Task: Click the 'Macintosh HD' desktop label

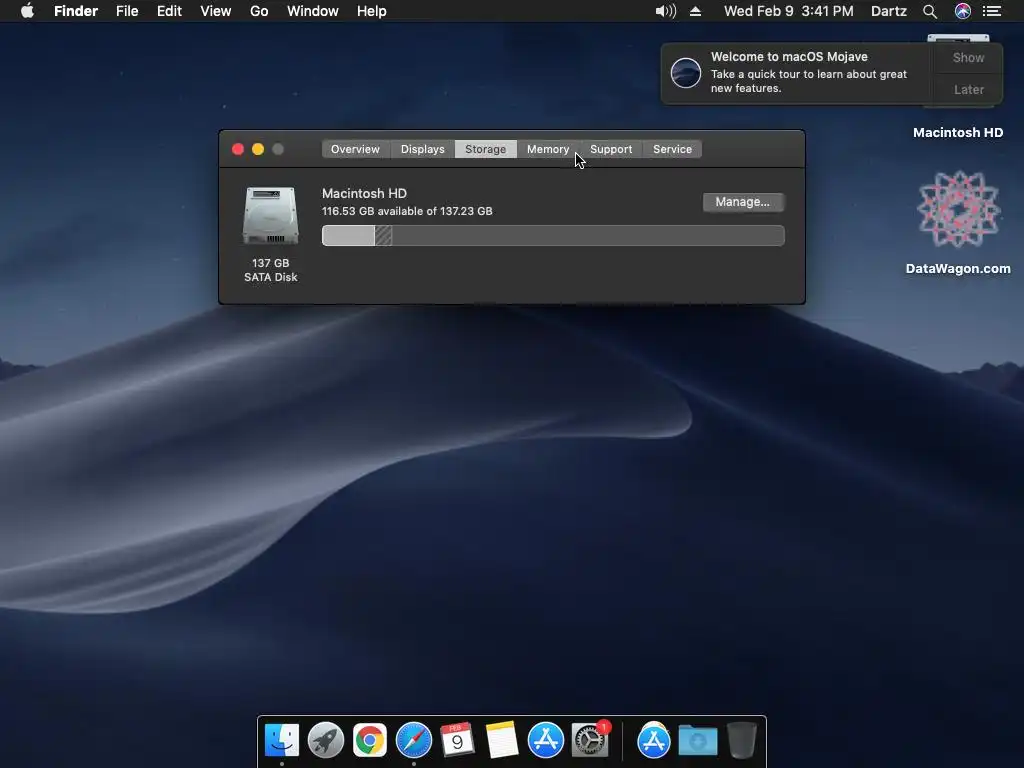Action: (958, 133)
